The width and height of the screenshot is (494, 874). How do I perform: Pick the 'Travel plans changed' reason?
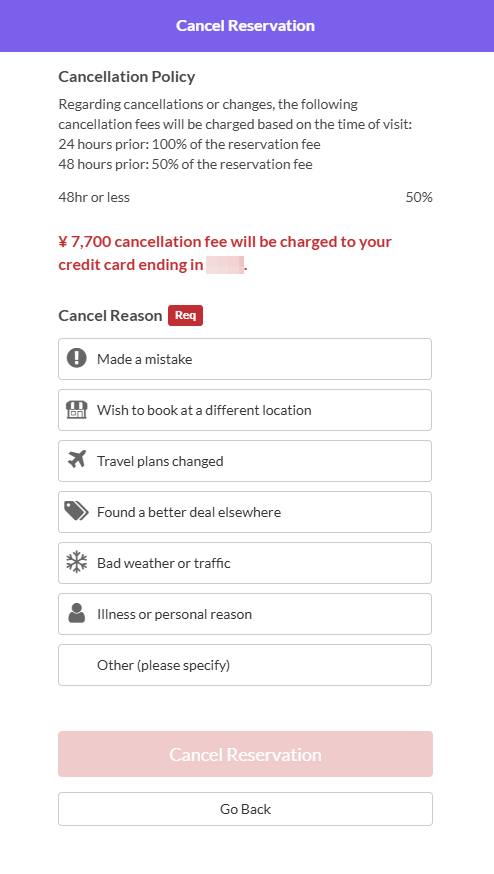(x=245, y=461)
